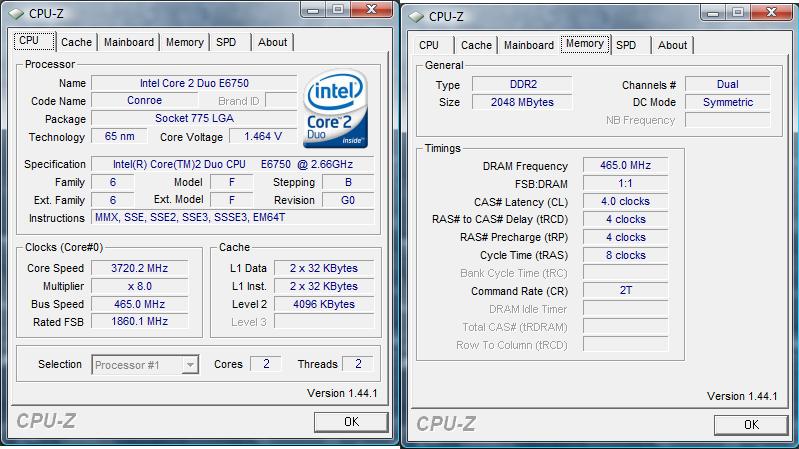
Task: Open Mainboard tab in right window
Action: 529,45
